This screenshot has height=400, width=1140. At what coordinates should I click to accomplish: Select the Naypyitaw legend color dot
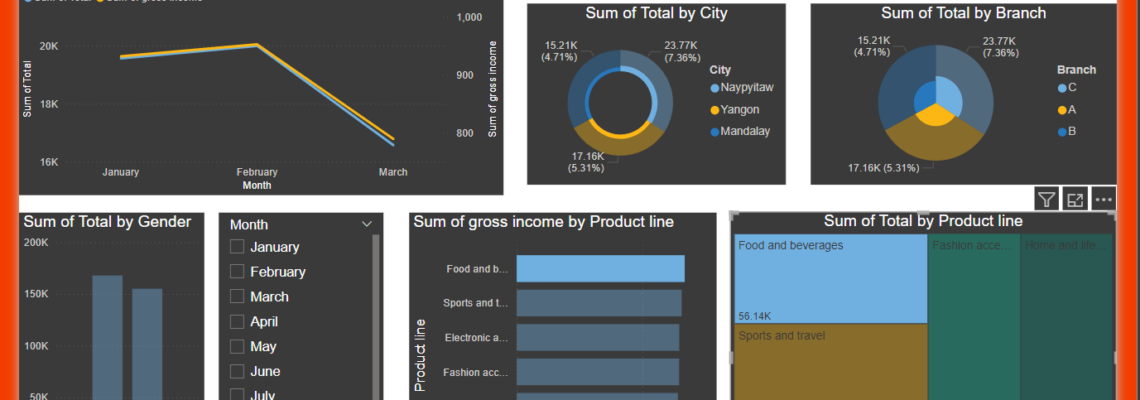714,88
